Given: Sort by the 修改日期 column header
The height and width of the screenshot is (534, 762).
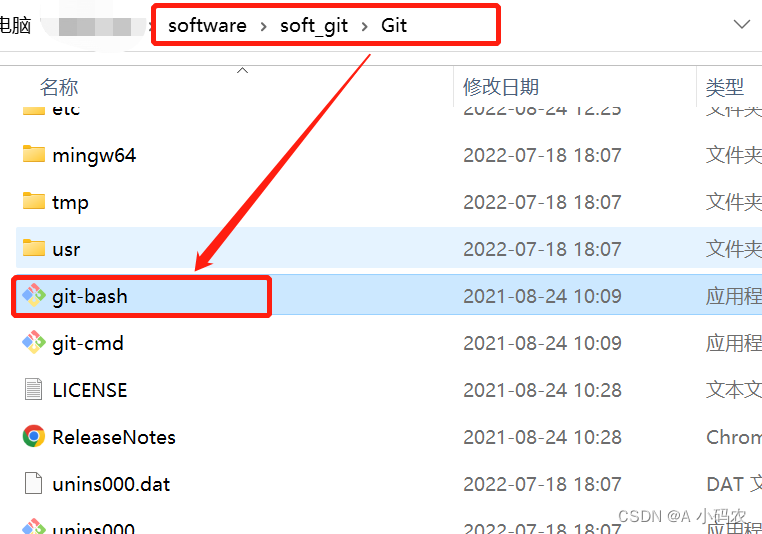Looking at the screenshot, I should pyautogui.click(x=501, y=87).
